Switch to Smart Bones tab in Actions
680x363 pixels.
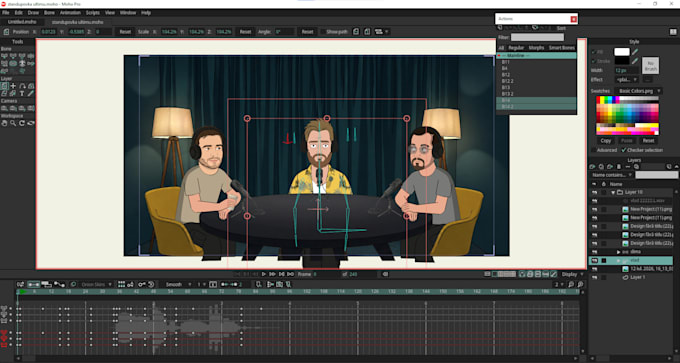tap(562, 48)
